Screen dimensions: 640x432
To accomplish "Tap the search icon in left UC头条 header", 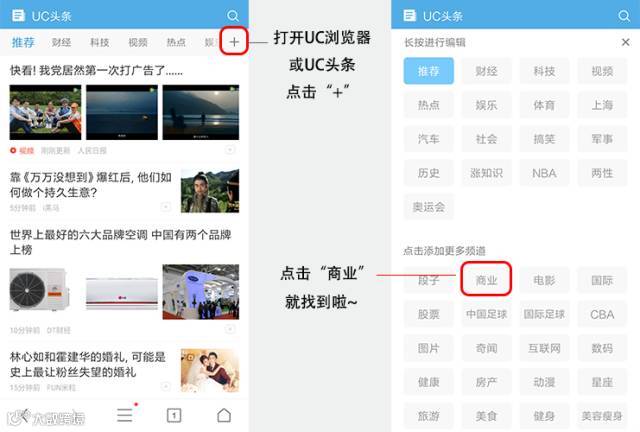I will click(x=233, y=16).
